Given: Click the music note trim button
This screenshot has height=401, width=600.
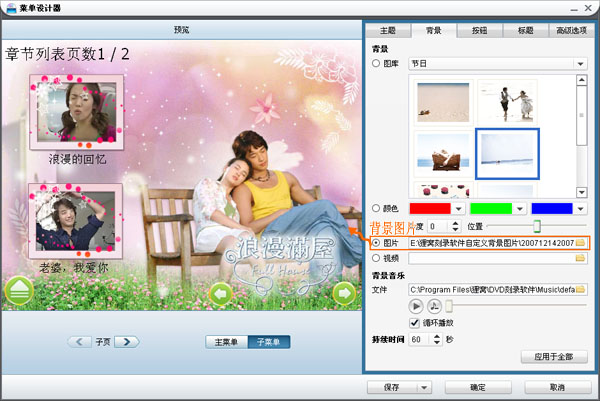Looking at the screenshot, I should (434, 306).
